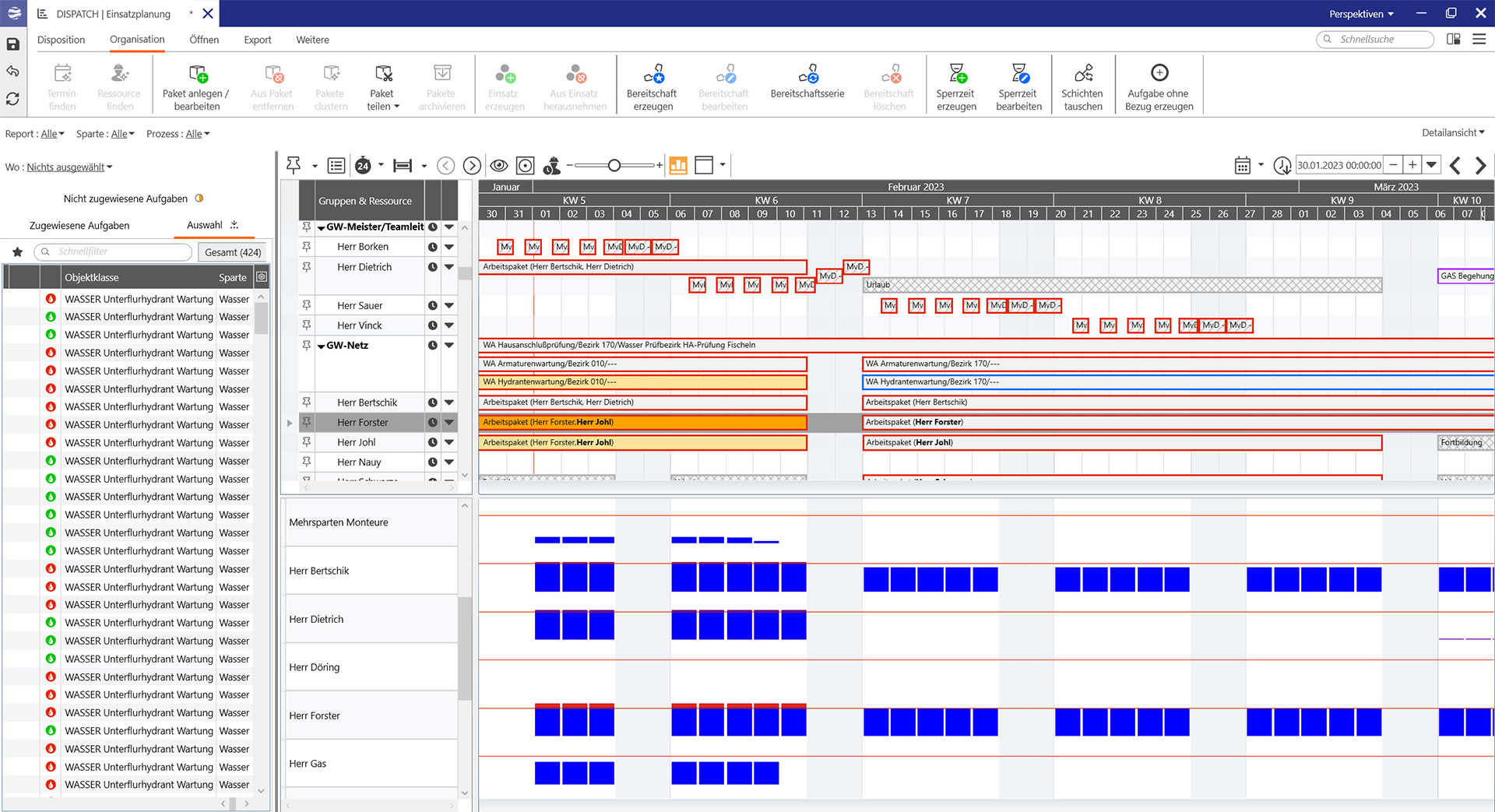The height and width of the screenshot is (812, 1495).
Task: Click Sperrzeit bearbeiten
Action: coord(1018,87)
